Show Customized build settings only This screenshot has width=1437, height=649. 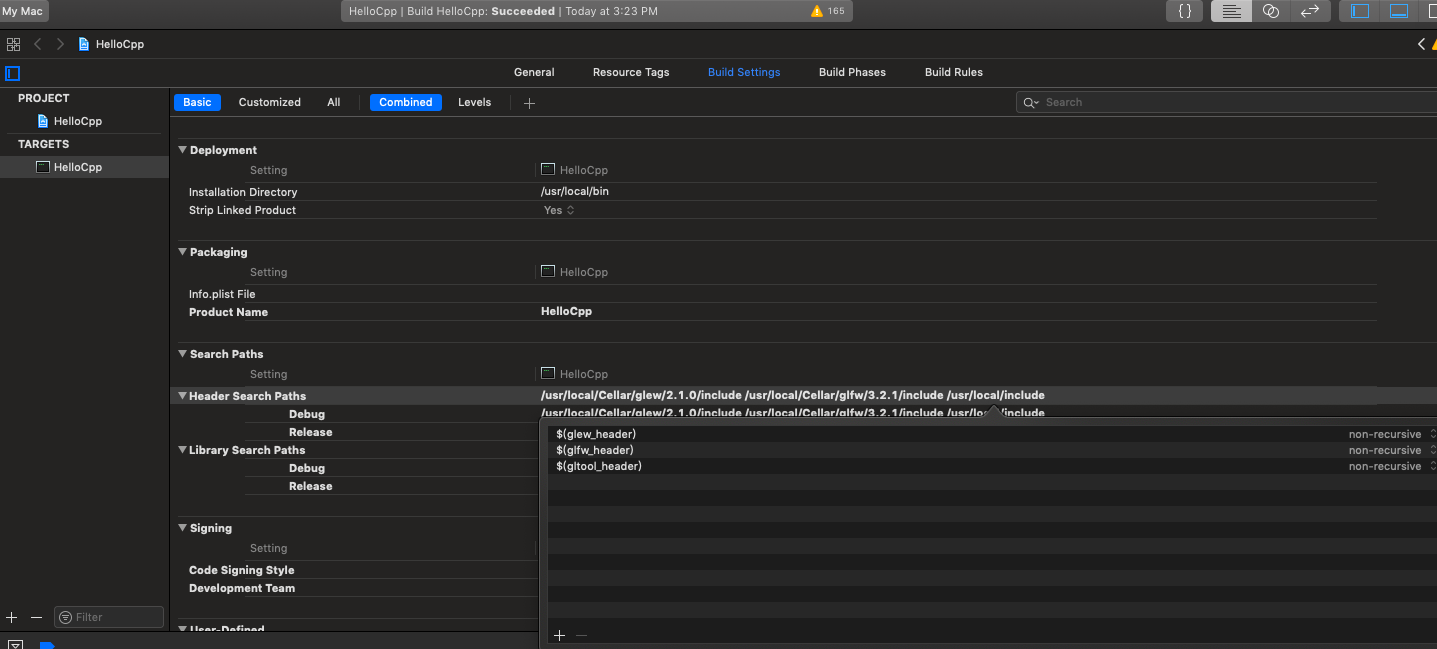270,102
